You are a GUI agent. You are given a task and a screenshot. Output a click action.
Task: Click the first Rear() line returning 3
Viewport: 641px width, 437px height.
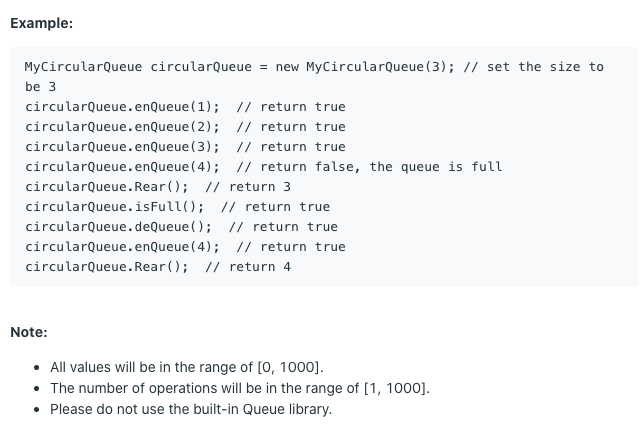pos(158,187)
